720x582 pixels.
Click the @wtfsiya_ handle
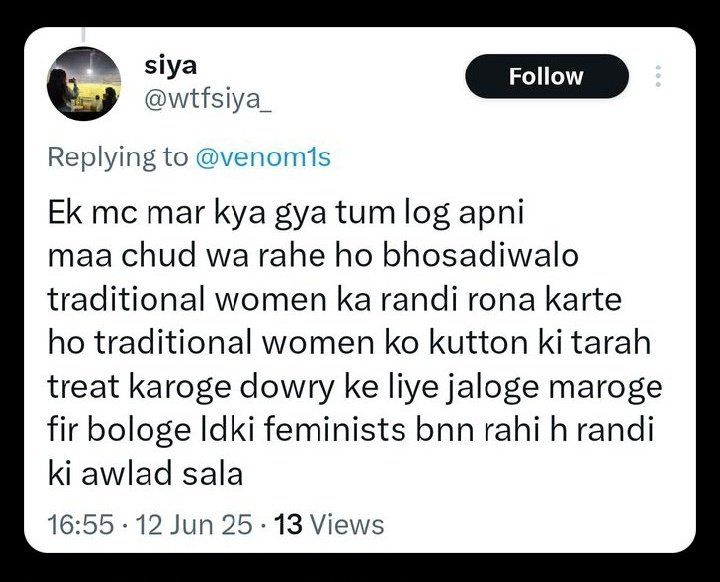click(x=208, y=99)
